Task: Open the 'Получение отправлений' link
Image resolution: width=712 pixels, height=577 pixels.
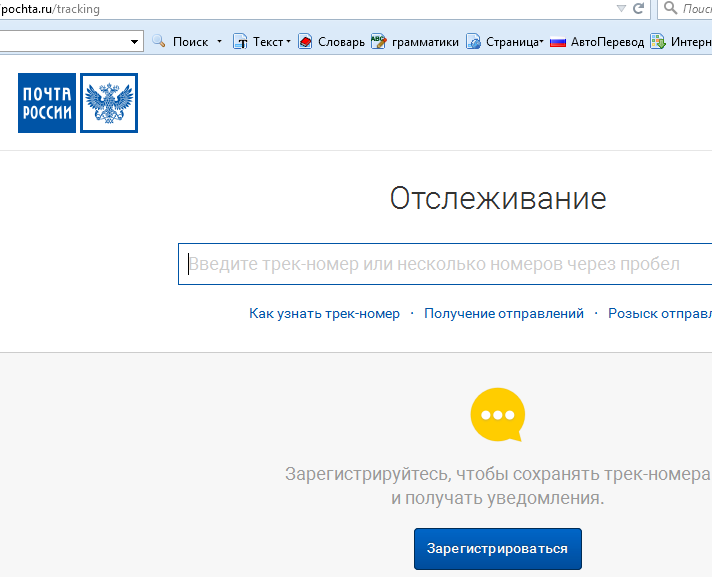Action: tap(503, 314)
